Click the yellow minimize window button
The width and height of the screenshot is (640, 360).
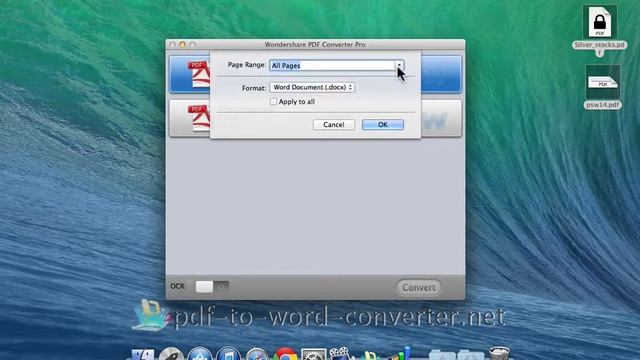[x=182, y=44]
